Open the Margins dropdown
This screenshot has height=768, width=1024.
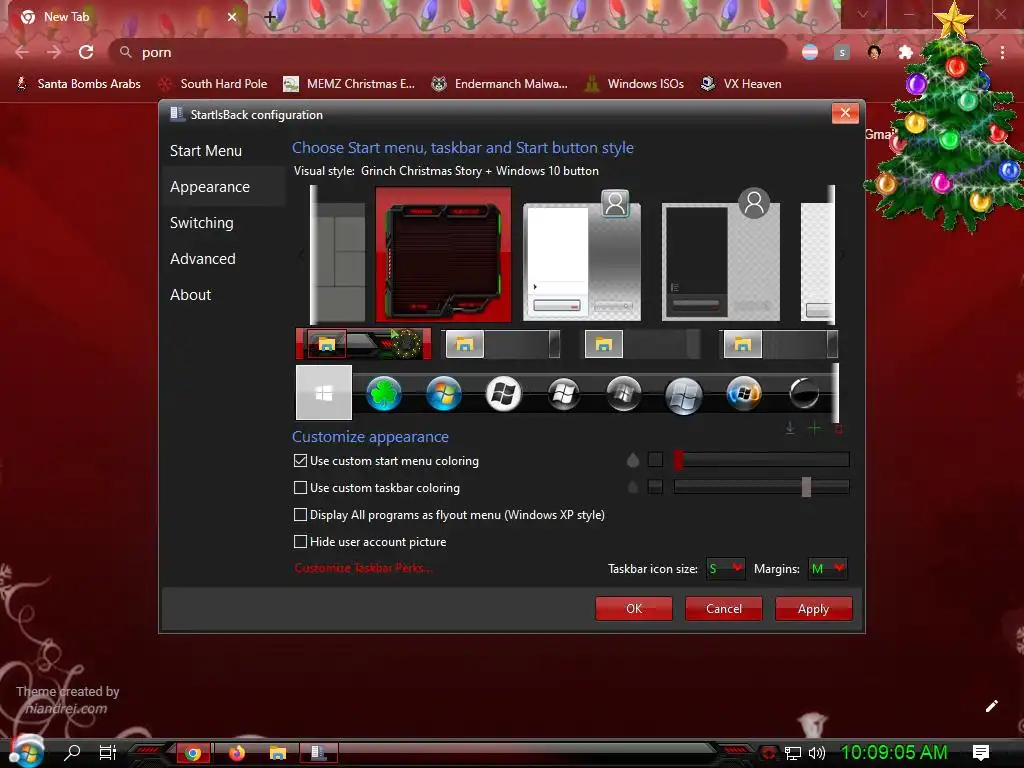click(x=827, y=568)
